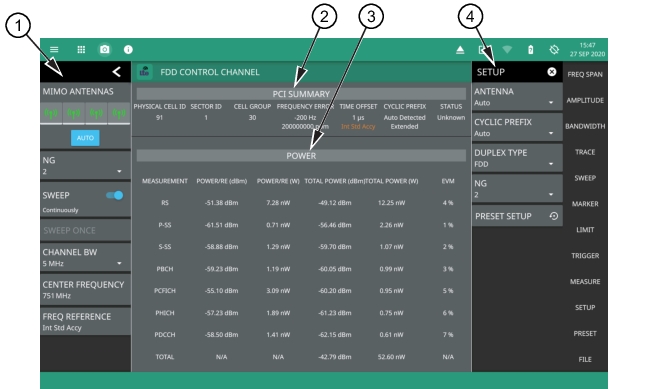Screen dimensions: 654x389
Task: Select STATUS value Unknown
Action: click(451, 118)
